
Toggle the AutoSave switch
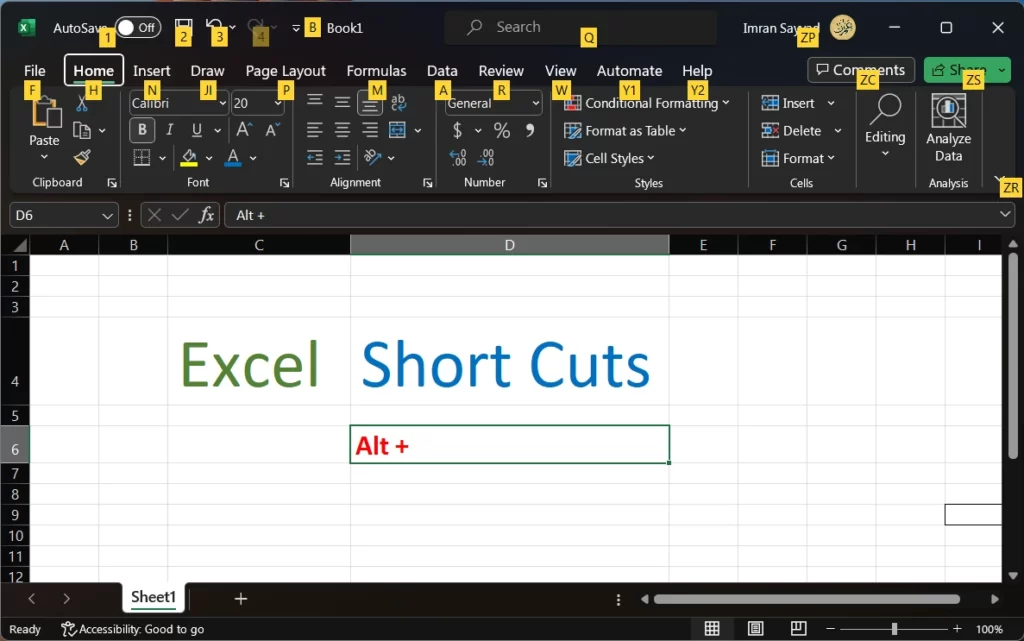pos(138,27)
